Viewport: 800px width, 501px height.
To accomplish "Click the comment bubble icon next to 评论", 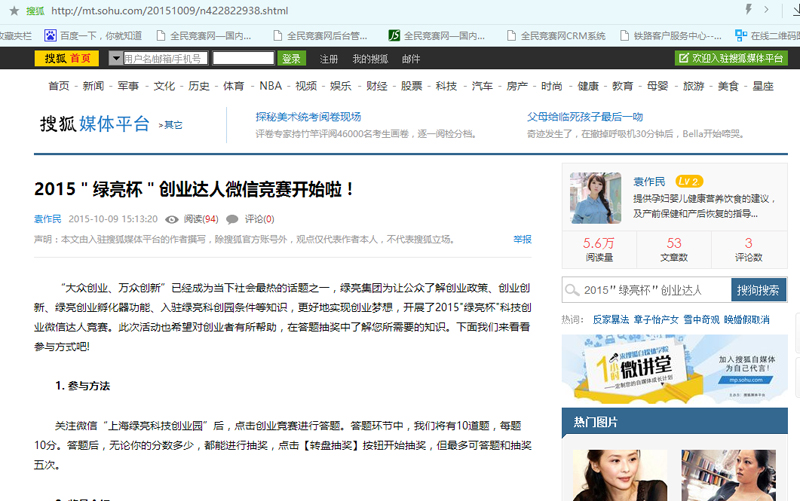I will pyautogui.click(x=232, y=219).
